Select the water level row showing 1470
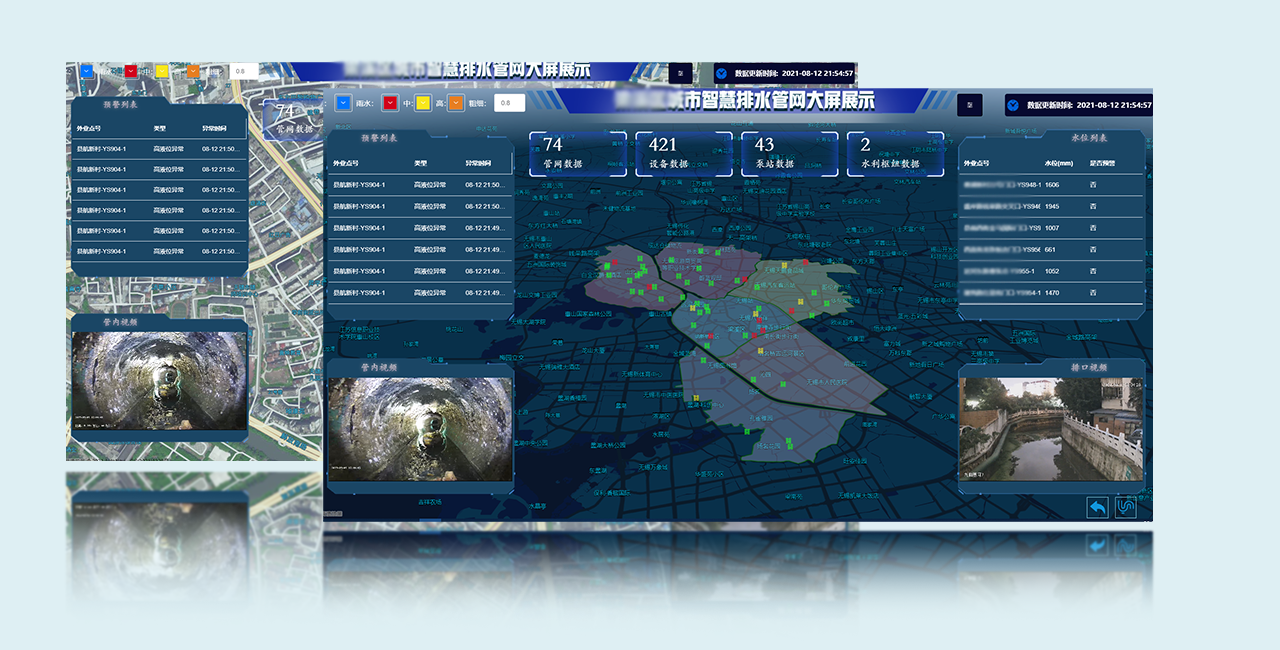The width and height of the screenshot is (1280, 650). coord(1050,293)
